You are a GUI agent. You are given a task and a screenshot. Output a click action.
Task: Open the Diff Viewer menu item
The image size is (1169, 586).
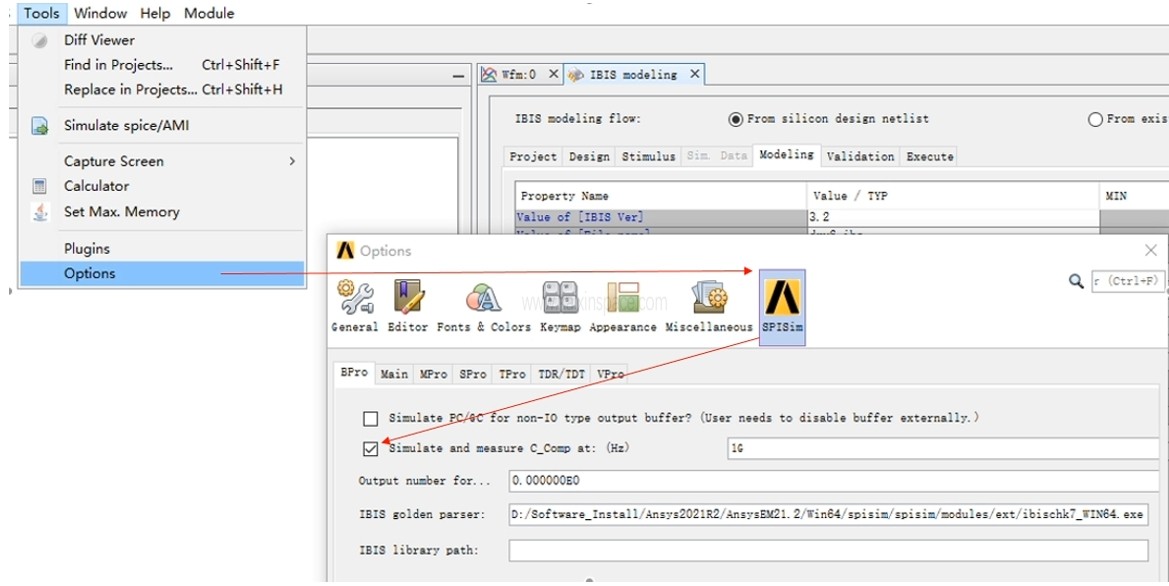99,40
